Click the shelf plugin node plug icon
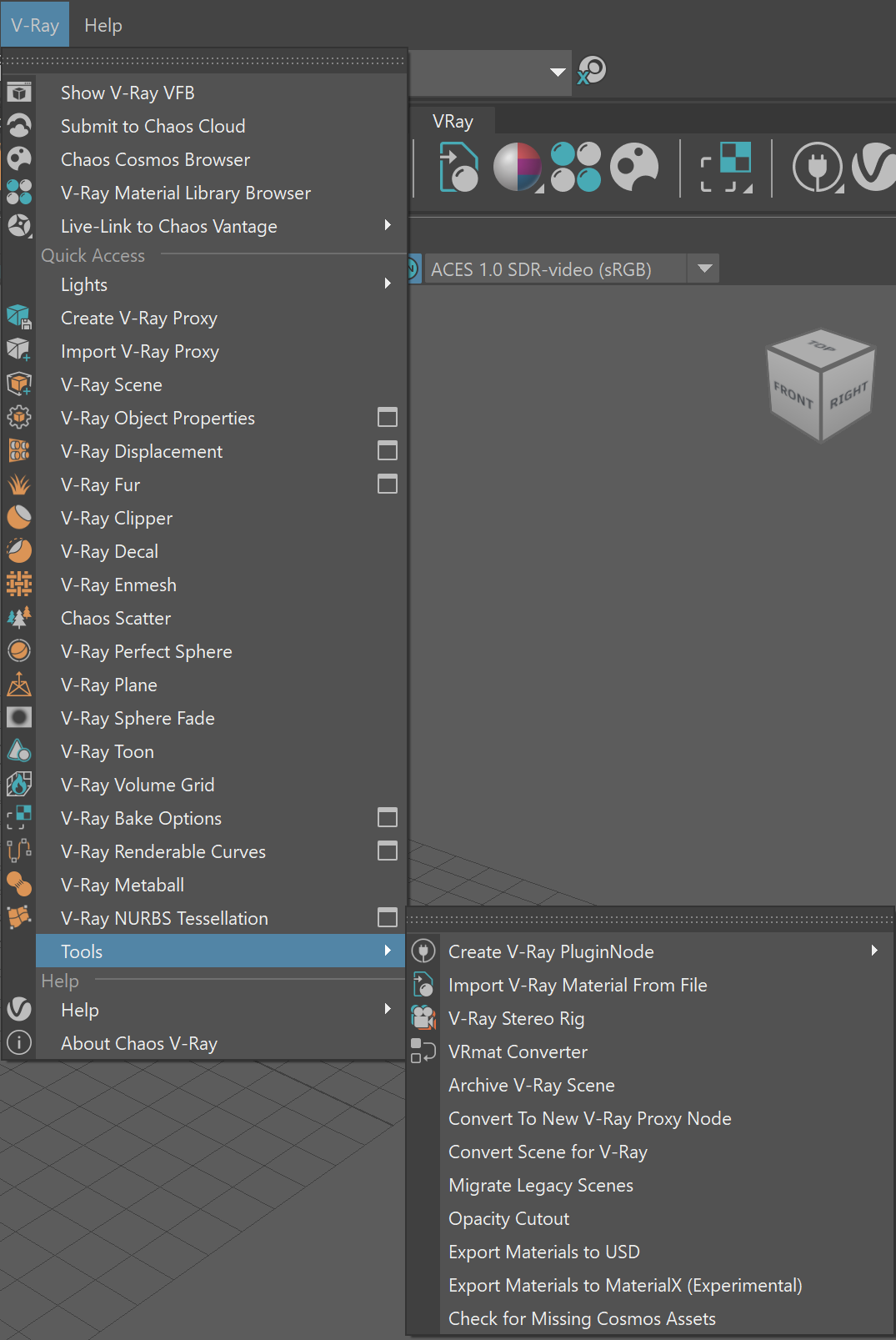This screenshot has width=896, height=1340. (818, 168)
